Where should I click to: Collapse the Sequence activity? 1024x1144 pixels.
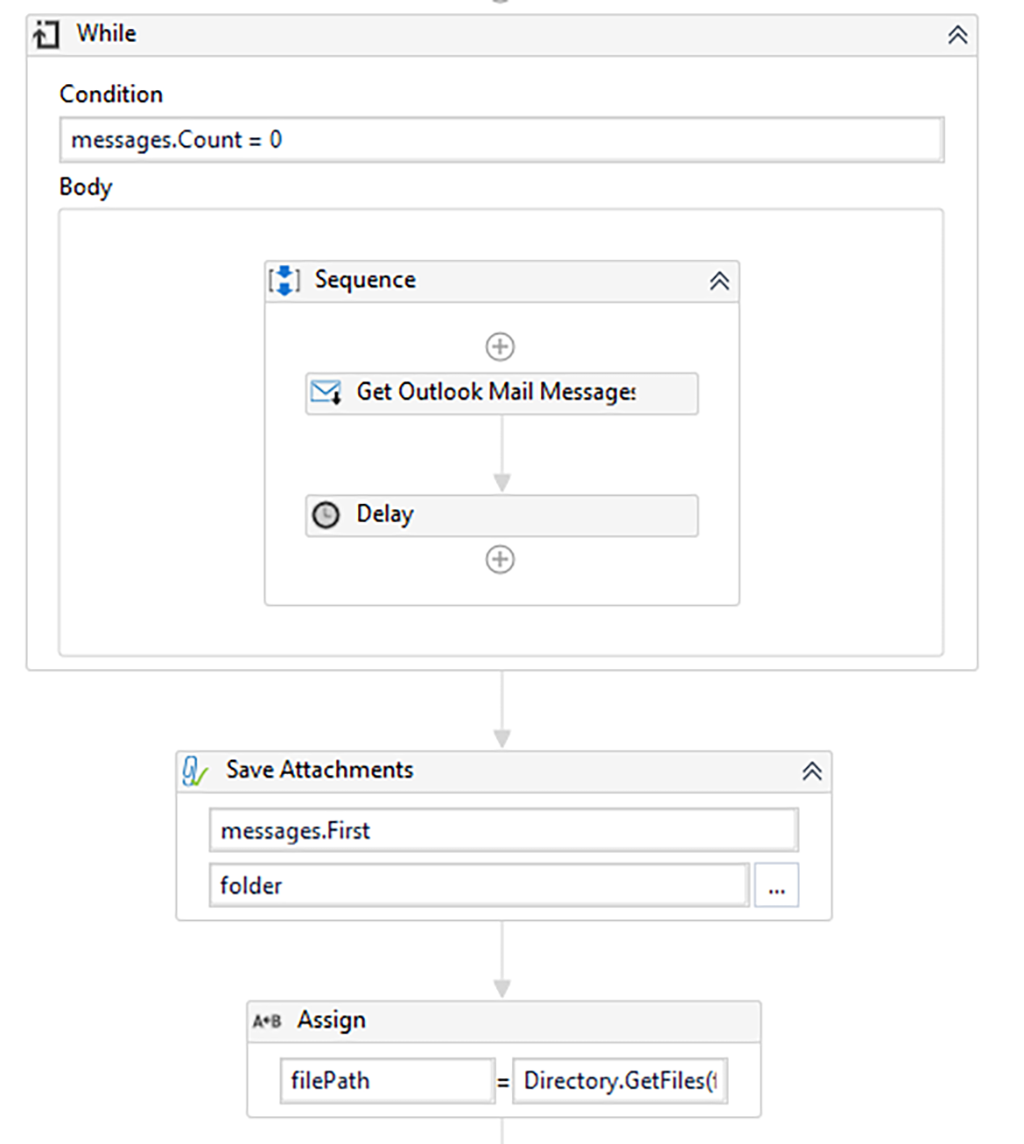[x=719, y=281]
